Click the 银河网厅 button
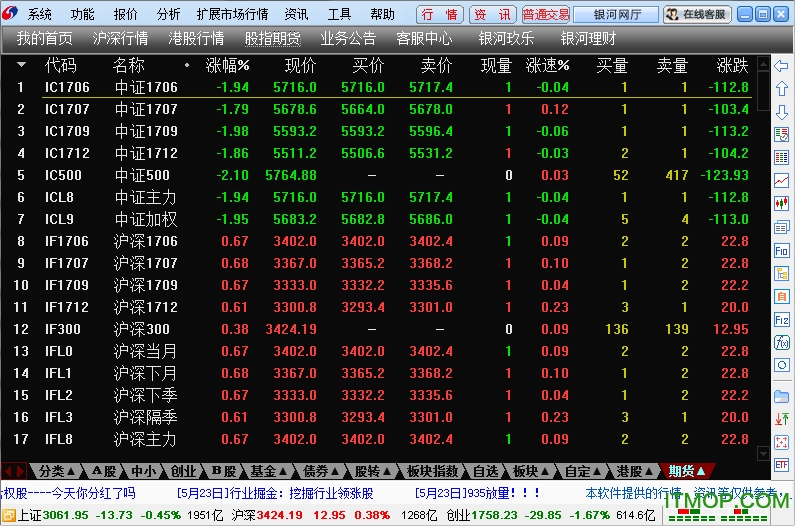Screen dimensions: 795x526 coord(617,15)
